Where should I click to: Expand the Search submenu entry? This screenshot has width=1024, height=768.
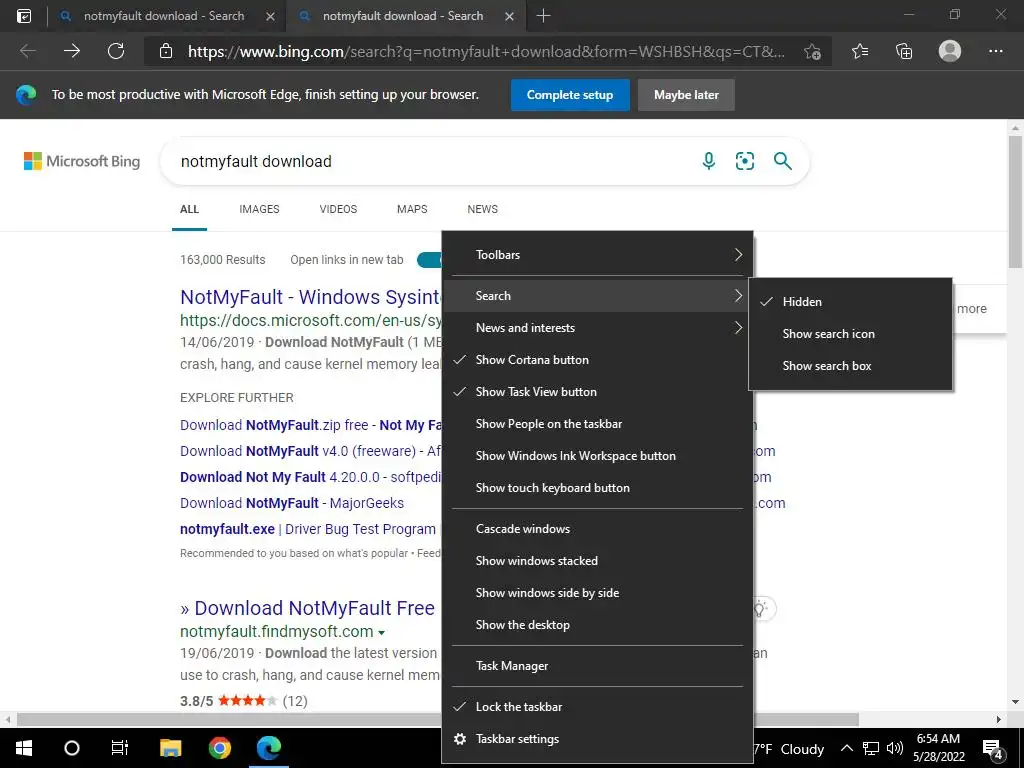pos(598,296)
